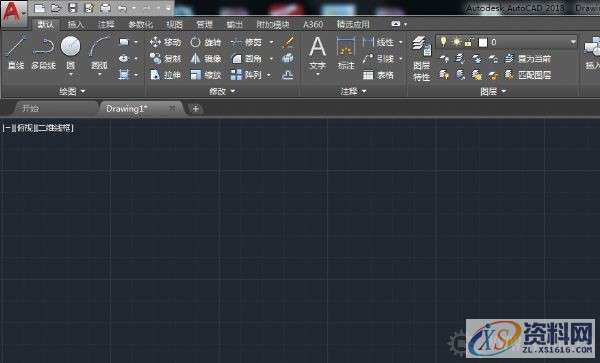Expand the 注释 (Annotation) panel
The width and height of the screenshot is (600, 363).
(354, 91)
